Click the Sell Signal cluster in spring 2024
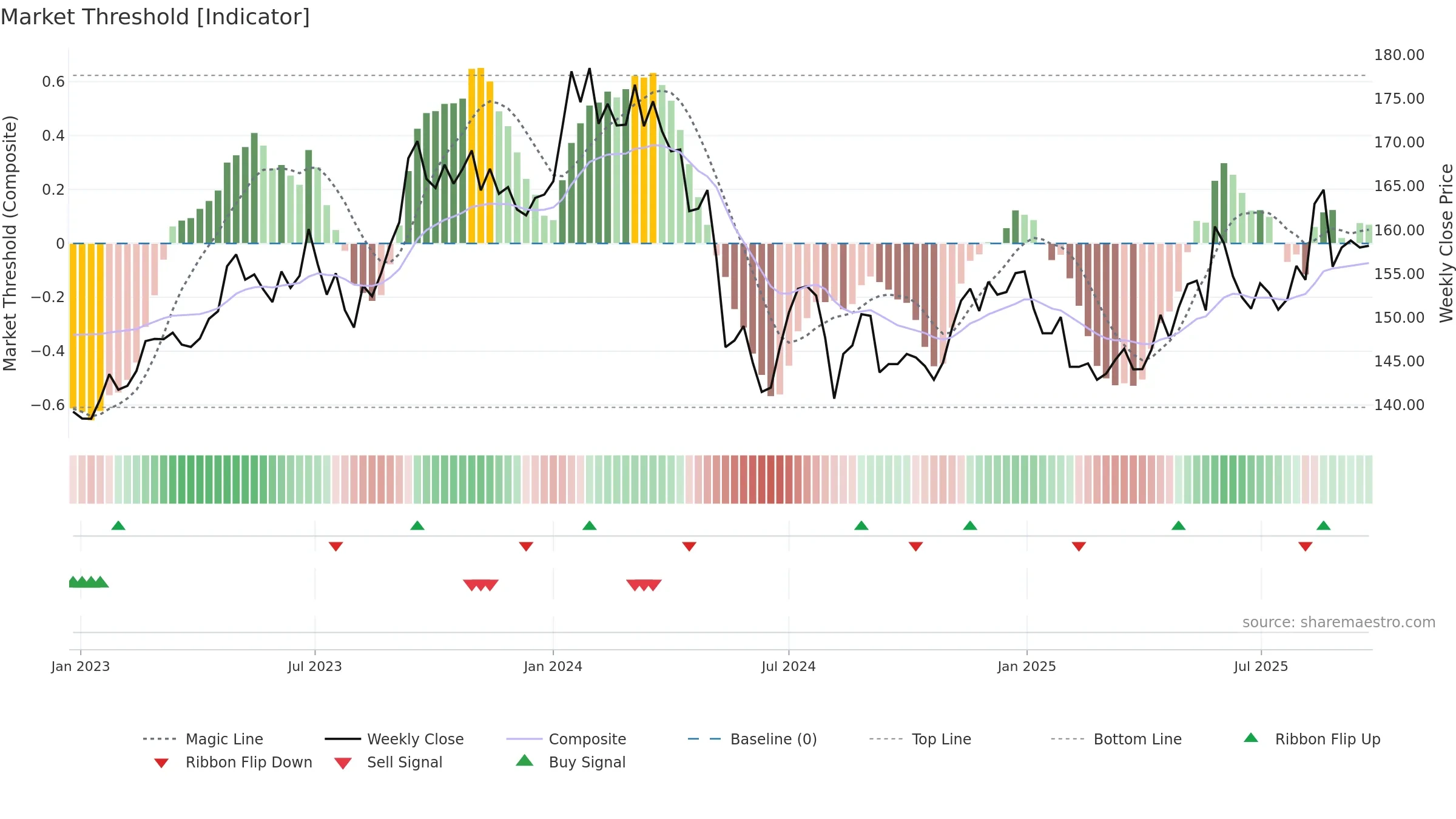The image size is (1456, 819). point(644,585)
